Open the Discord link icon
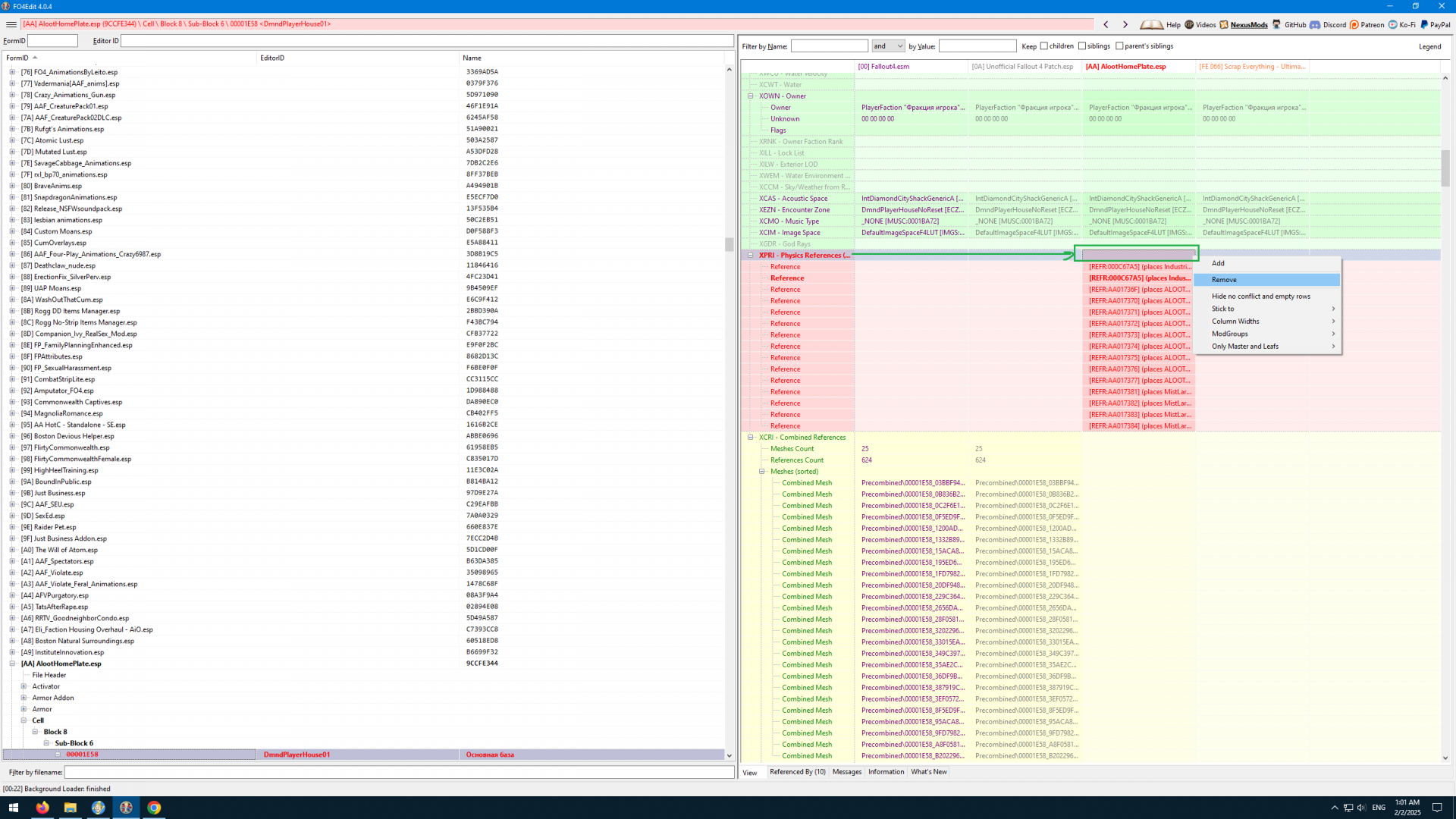The image size is (1456, 819). click(1315, 24)
